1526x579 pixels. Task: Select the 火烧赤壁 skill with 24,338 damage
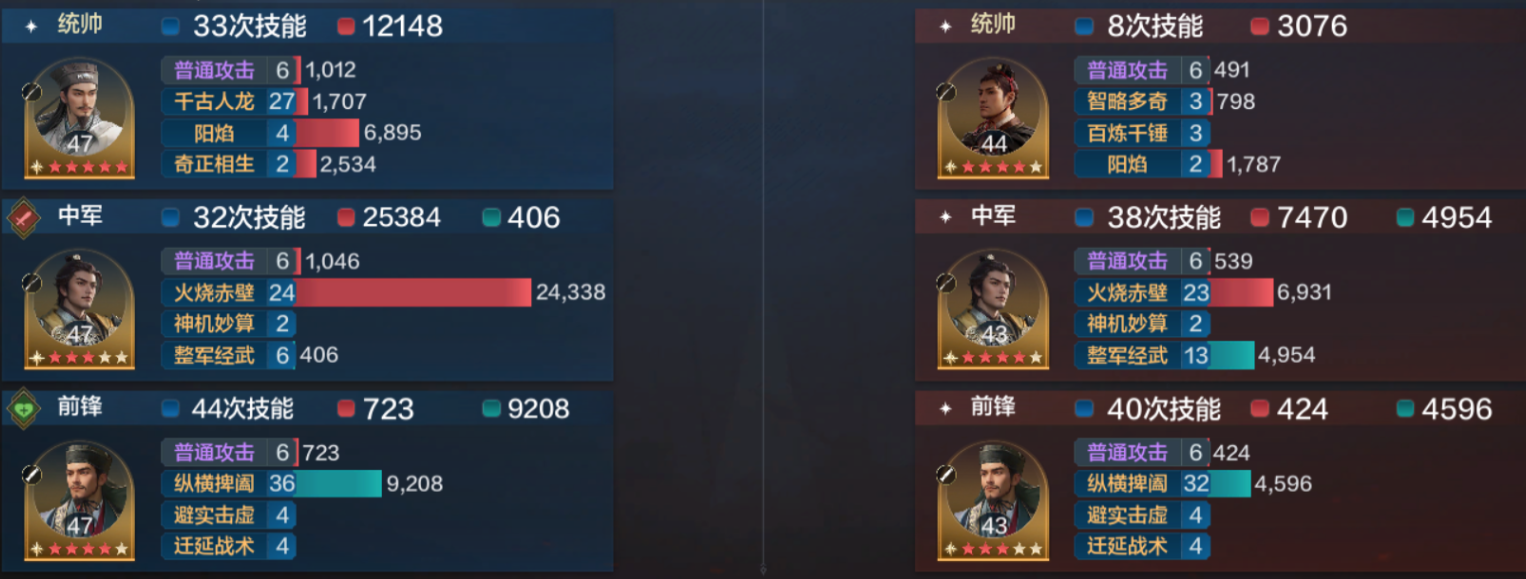coord(384,292)
